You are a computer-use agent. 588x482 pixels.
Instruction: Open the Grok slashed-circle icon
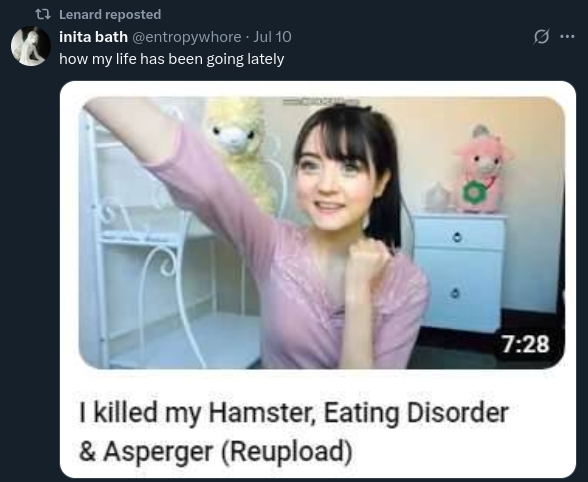pos(541,37)
